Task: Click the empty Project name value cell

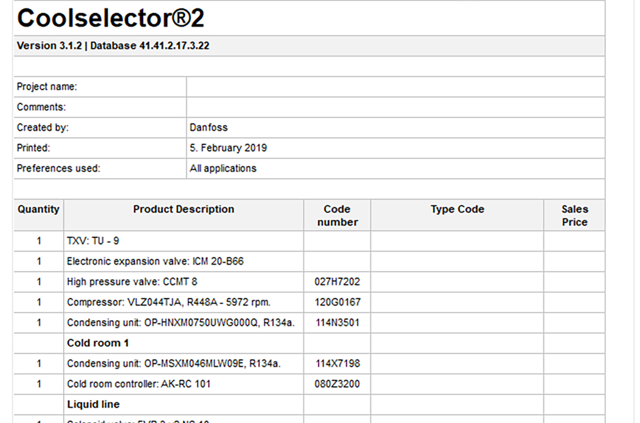Action: (394, 87)
